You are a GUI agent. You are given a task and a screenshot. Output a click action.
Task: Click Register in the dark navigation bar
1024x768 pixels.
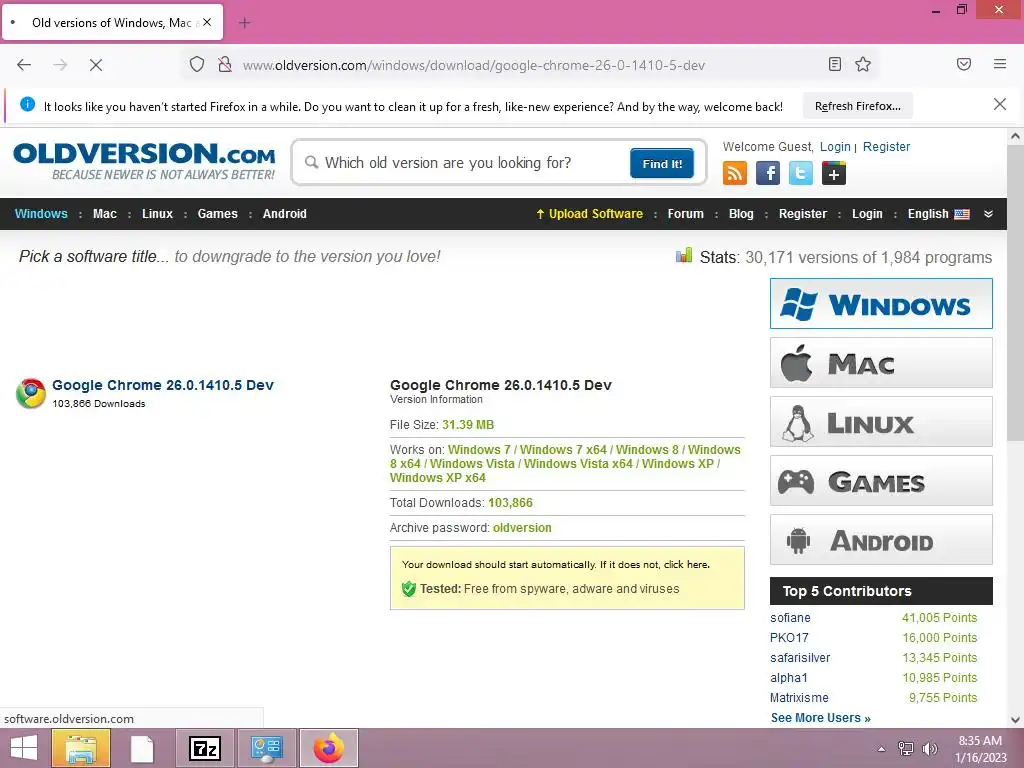coord(803,214)
